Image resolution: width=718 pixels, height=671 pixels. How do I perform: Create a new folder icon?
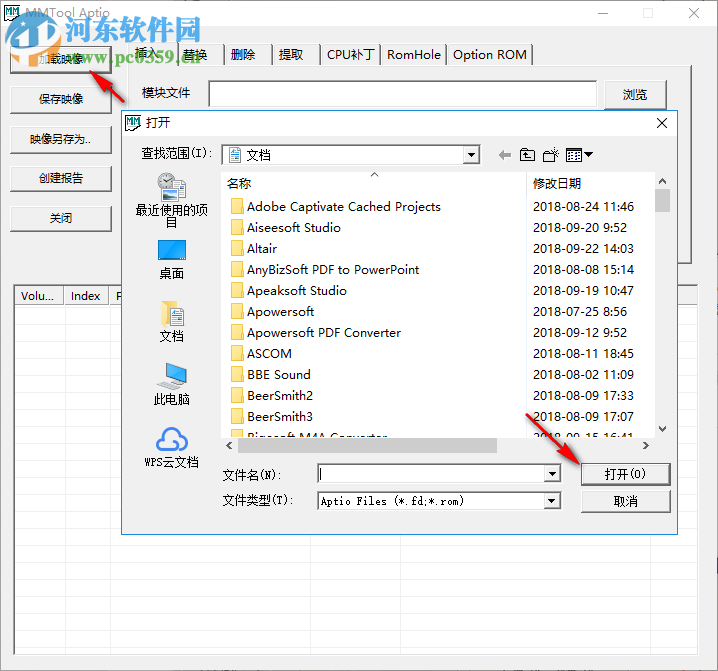(x=550, y=155)
